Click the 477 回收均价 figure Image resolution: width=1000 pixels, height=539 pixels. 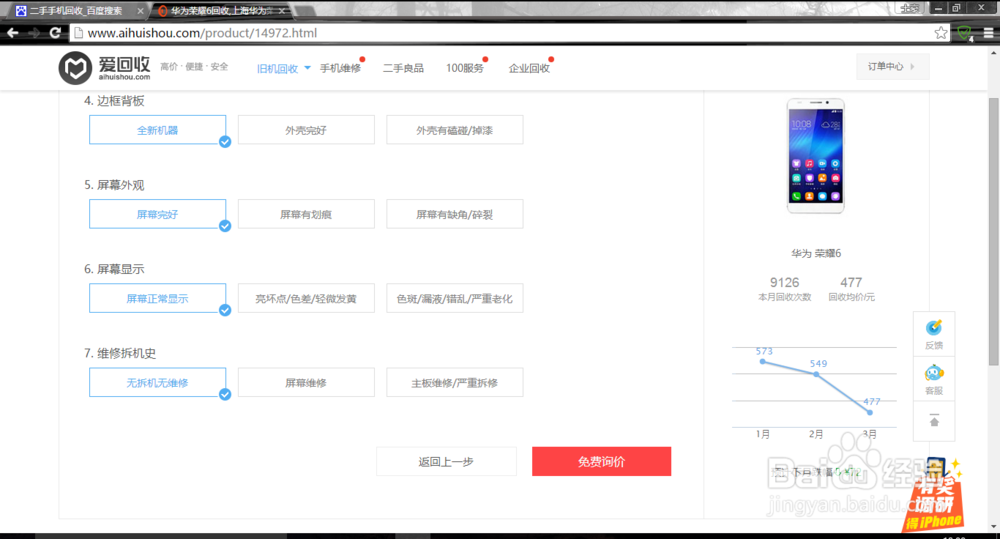click(x=851, y=283)
